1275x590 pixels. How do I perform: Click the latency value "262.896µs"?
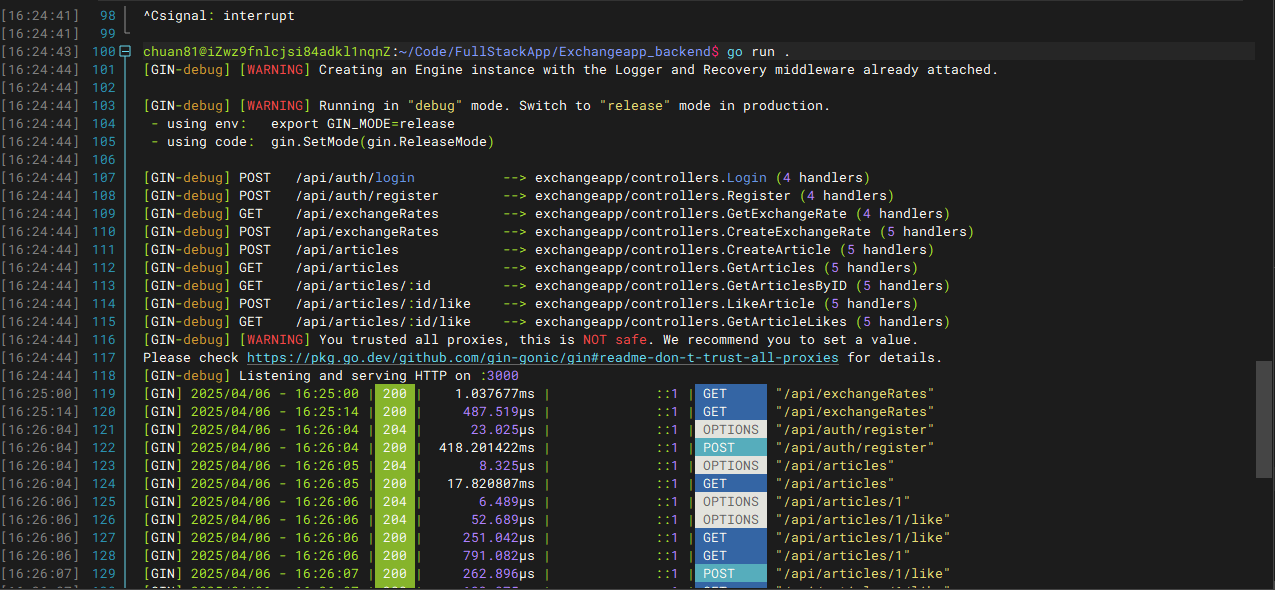499,574
